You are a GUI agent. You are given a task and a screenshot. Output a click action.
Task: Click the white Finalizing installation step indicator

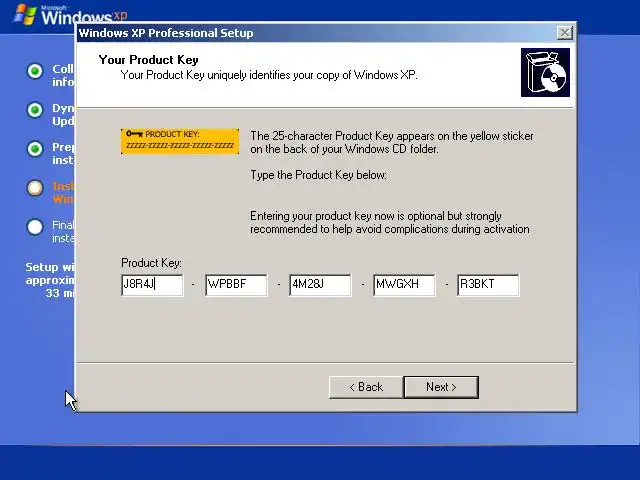(x=35, y=227)
